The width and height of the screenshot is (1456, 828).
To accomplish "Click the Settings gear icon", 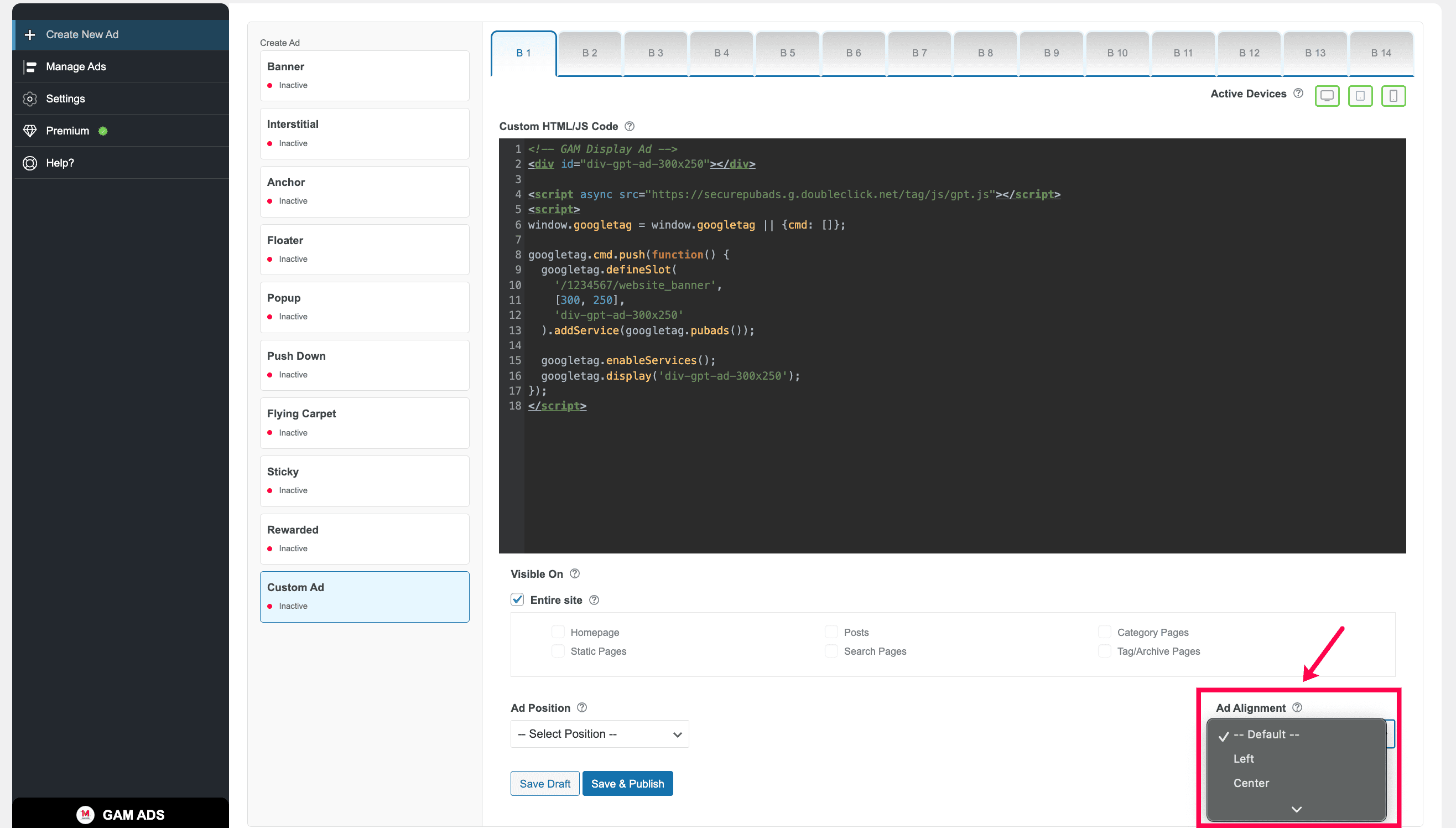I will [29, 99].
